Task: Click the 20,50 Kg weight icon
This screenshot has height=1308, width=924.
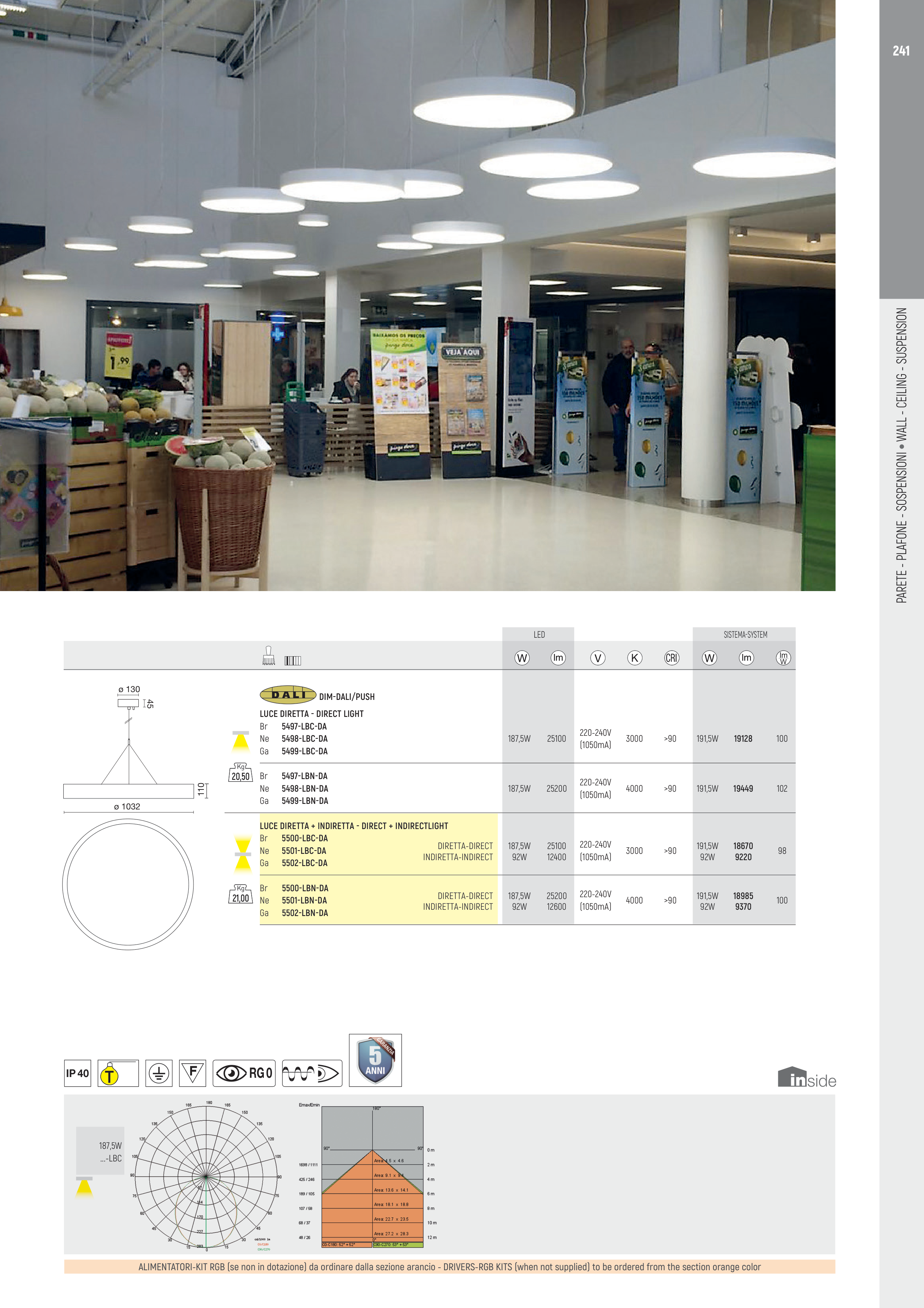Action: [x=241, y=773]
